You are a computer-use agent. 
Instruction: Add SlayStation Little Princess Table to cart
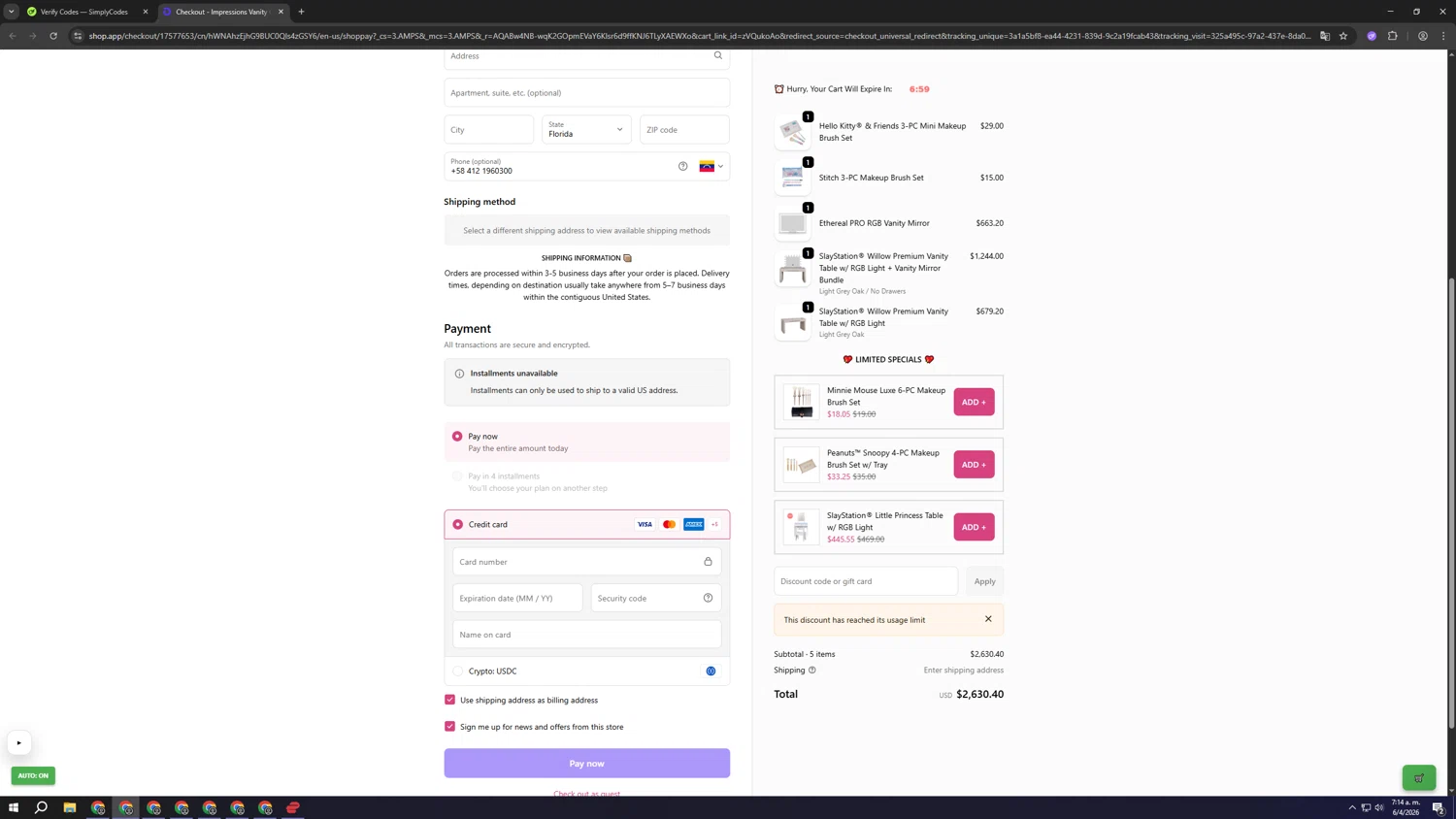point(974,527)
